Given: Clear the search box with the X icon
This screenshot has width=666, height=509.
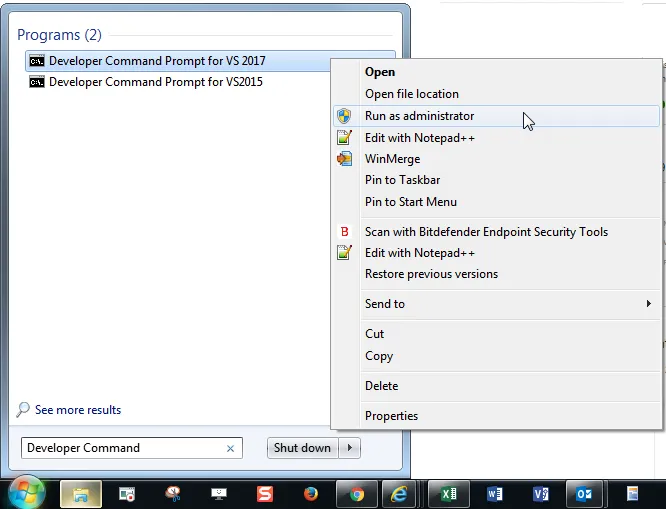Looking at the screenshot, I should [230, 448].
